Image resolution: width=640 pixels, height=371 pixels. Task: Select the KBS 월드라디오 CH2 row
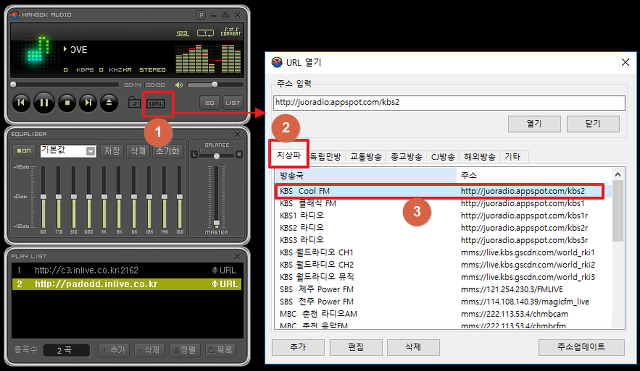point(444,264)
